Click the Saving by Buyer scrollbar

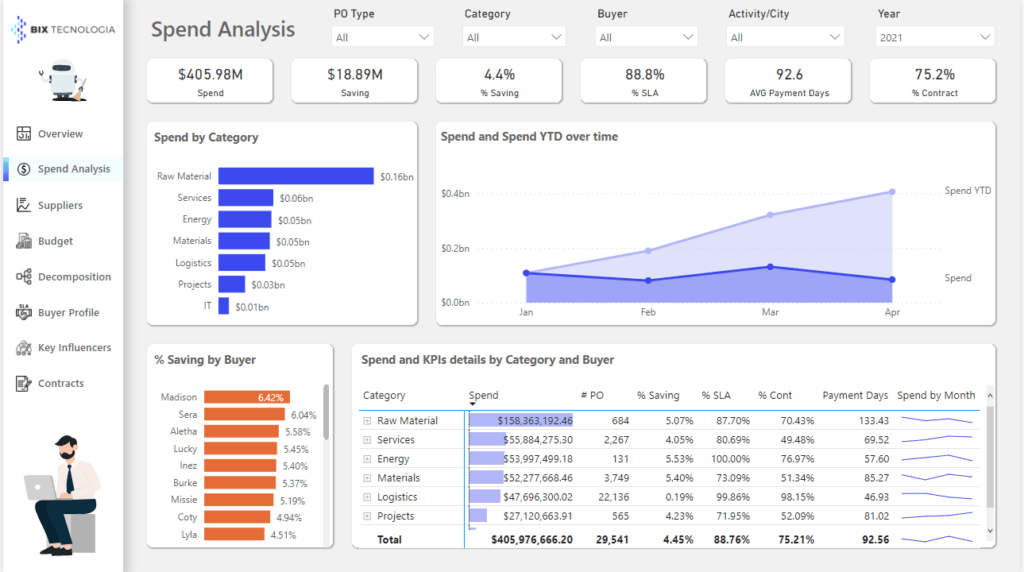click(x=325, y=412)
